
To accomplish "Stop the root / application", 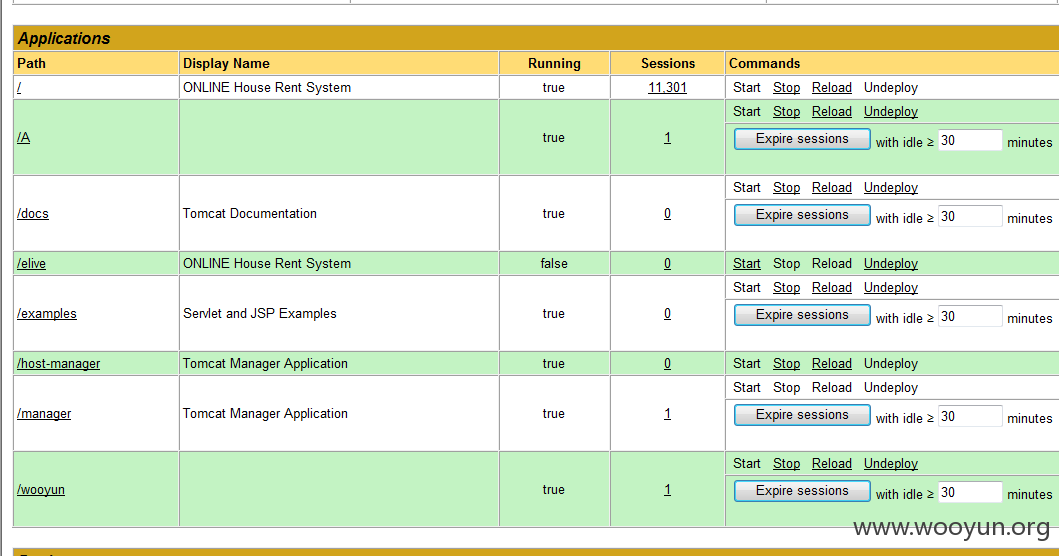I will [x=787, y=88].
